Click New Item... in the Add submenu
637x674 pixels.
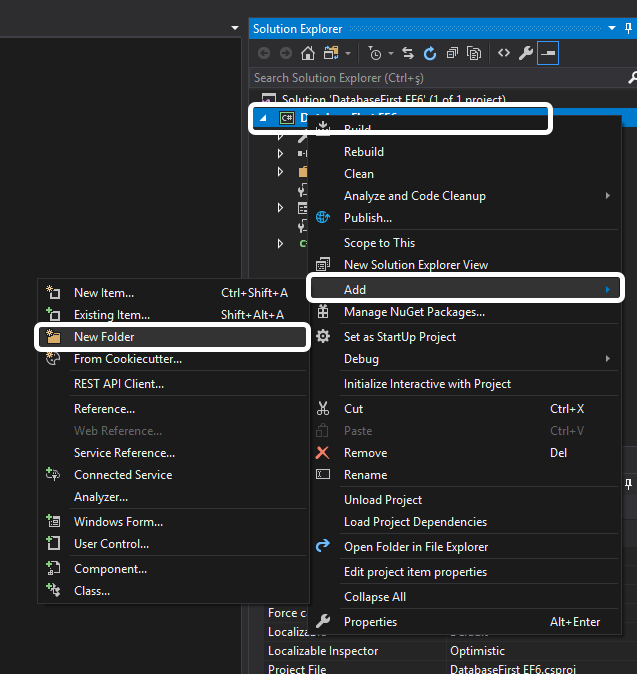[173, 293]
